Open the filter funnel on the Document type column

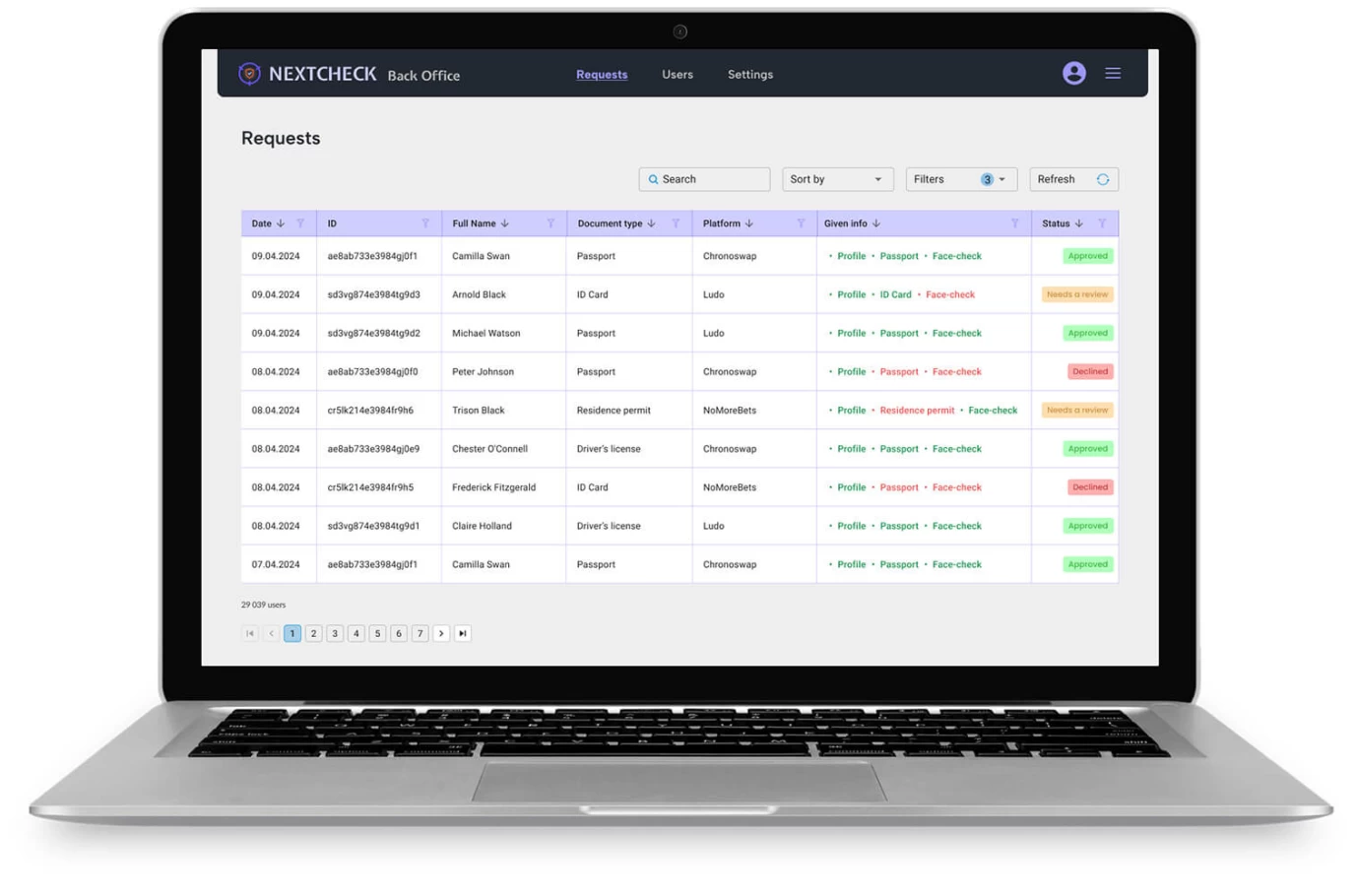point(677,224)
